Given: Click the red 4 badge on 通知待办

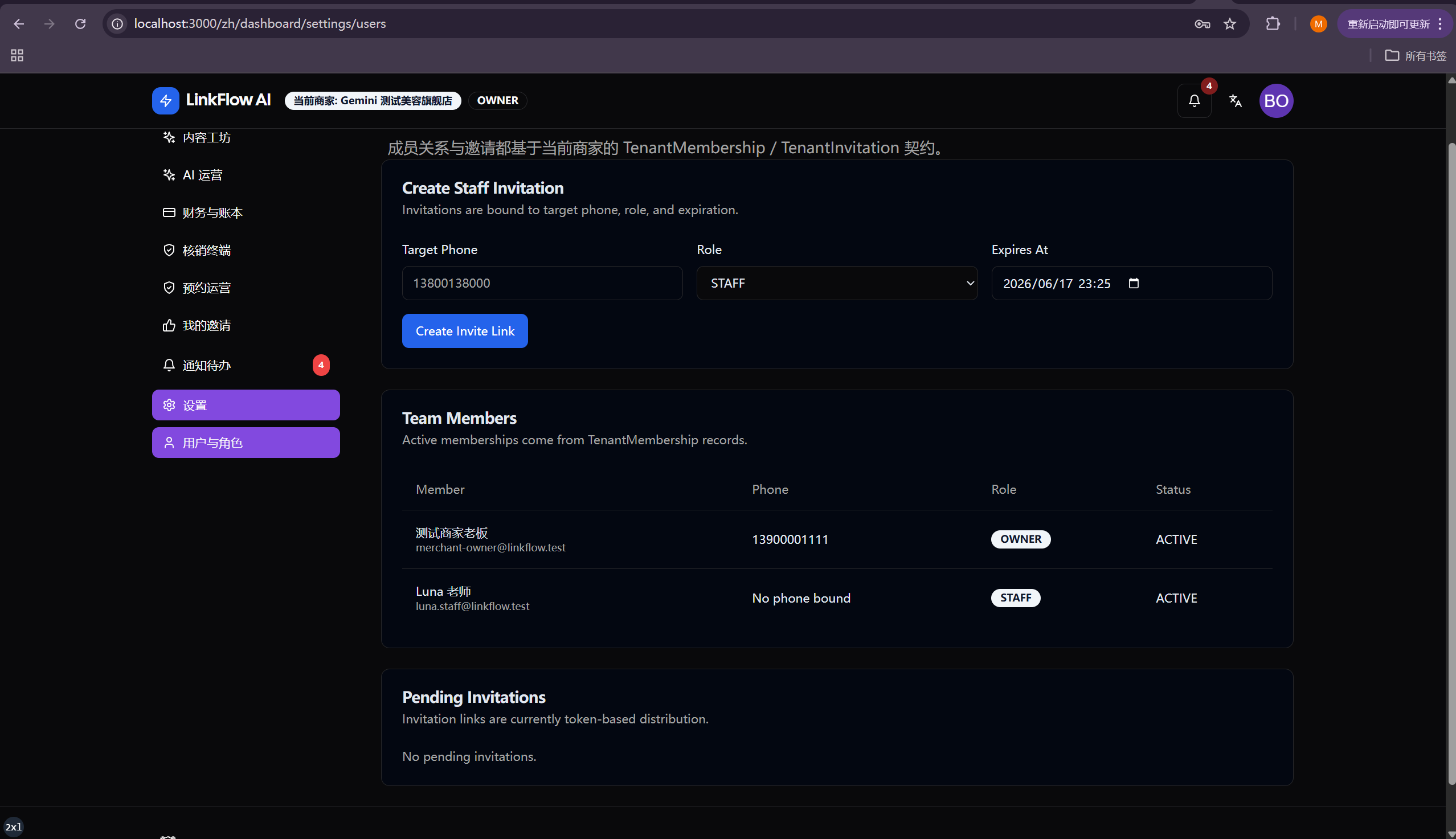Looking at the screenshot, I should pos(321,365).
